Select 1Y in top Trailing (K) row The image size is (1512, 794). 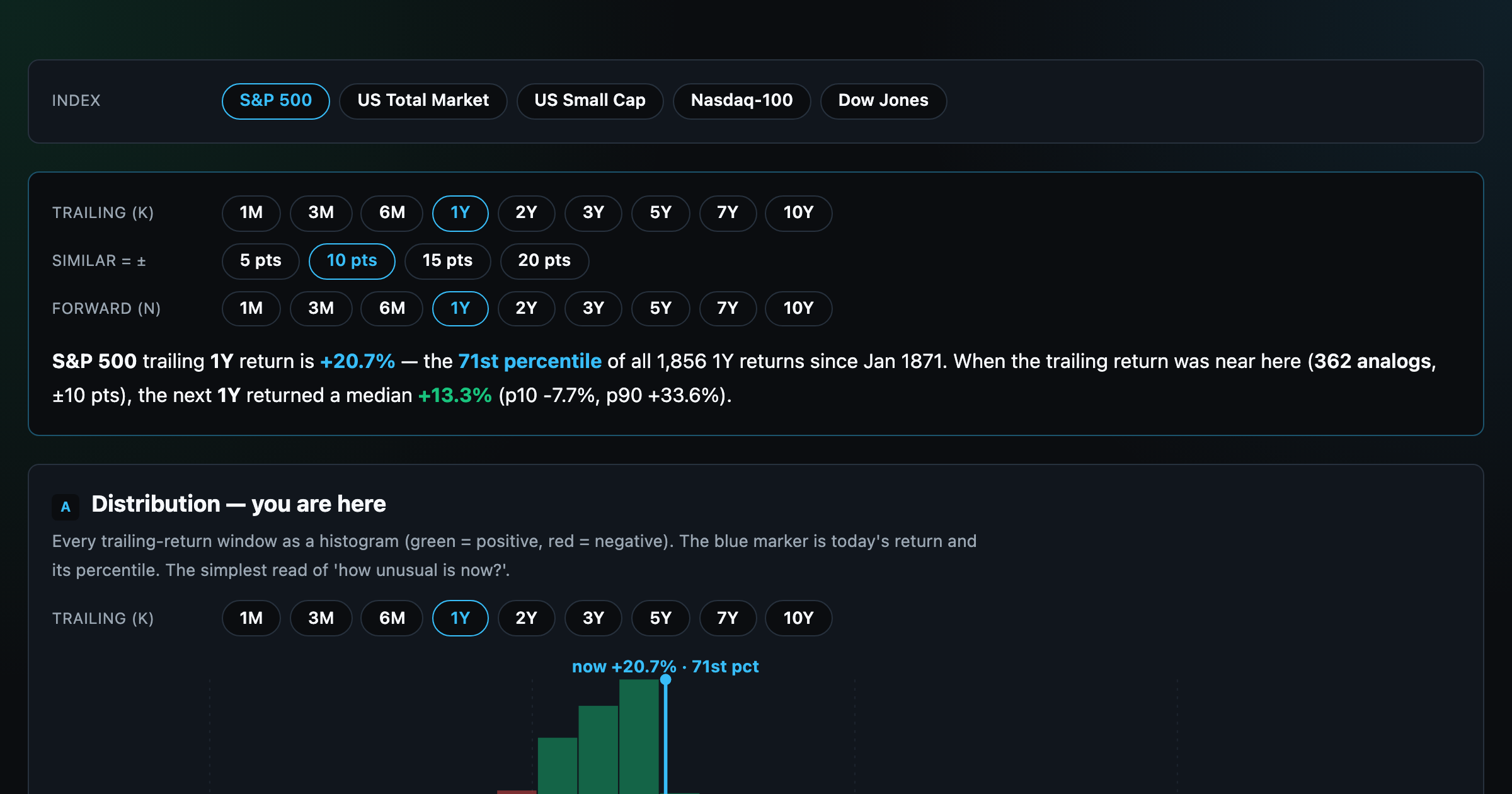click(460, 213)
